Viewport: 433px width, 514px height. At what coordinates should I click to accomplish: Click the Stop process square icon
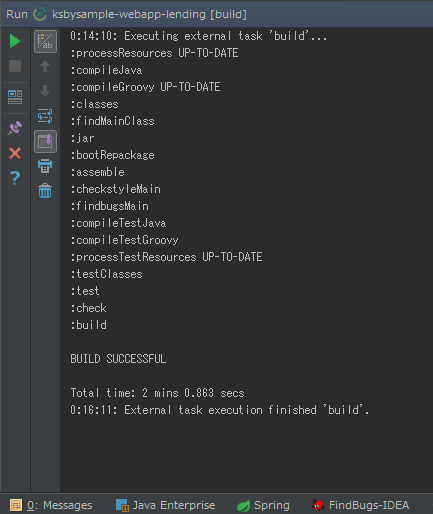pyautogui.click(x=15, y=66)
